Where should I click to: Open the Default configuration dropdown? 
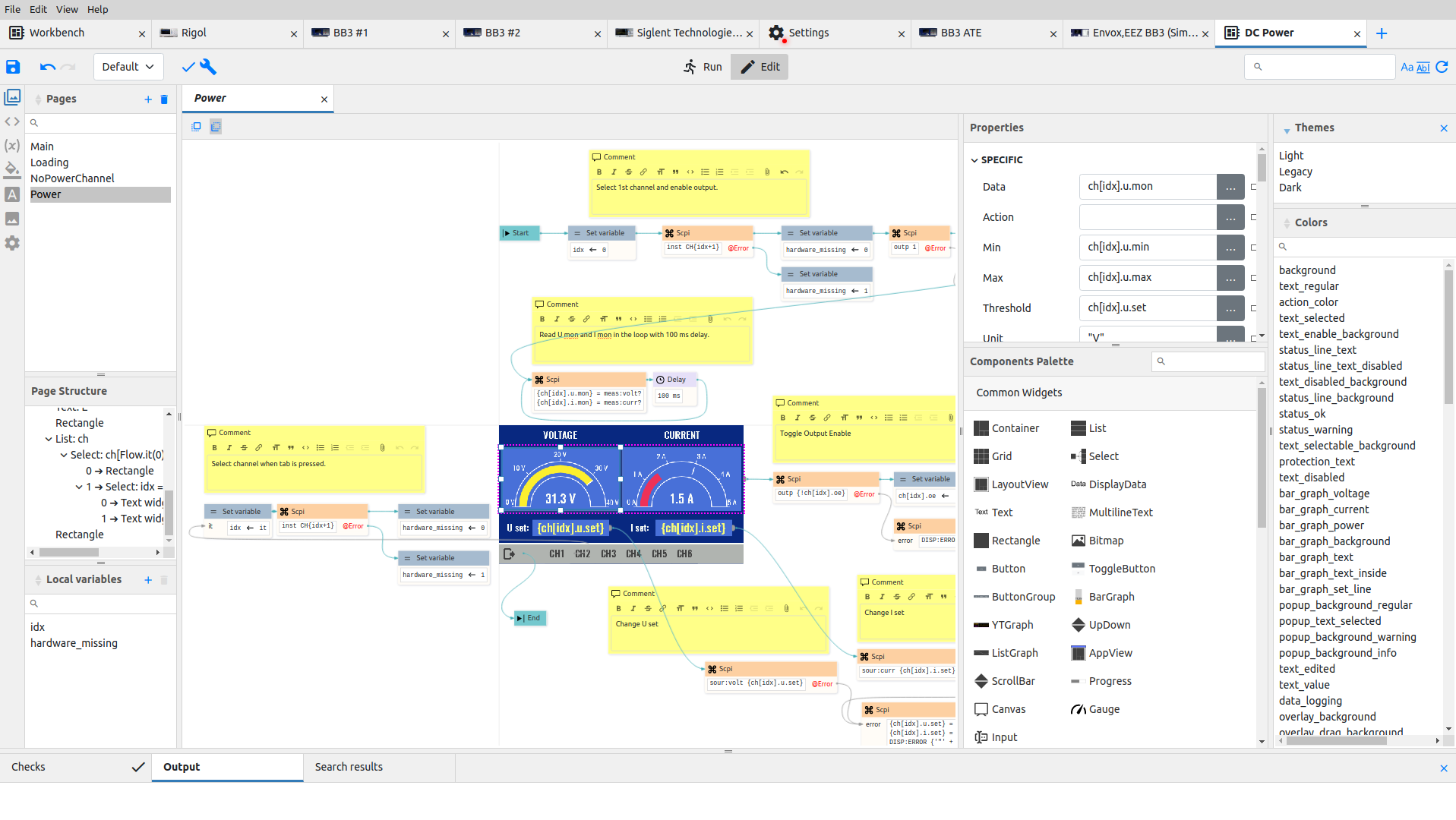click(128, 67)
